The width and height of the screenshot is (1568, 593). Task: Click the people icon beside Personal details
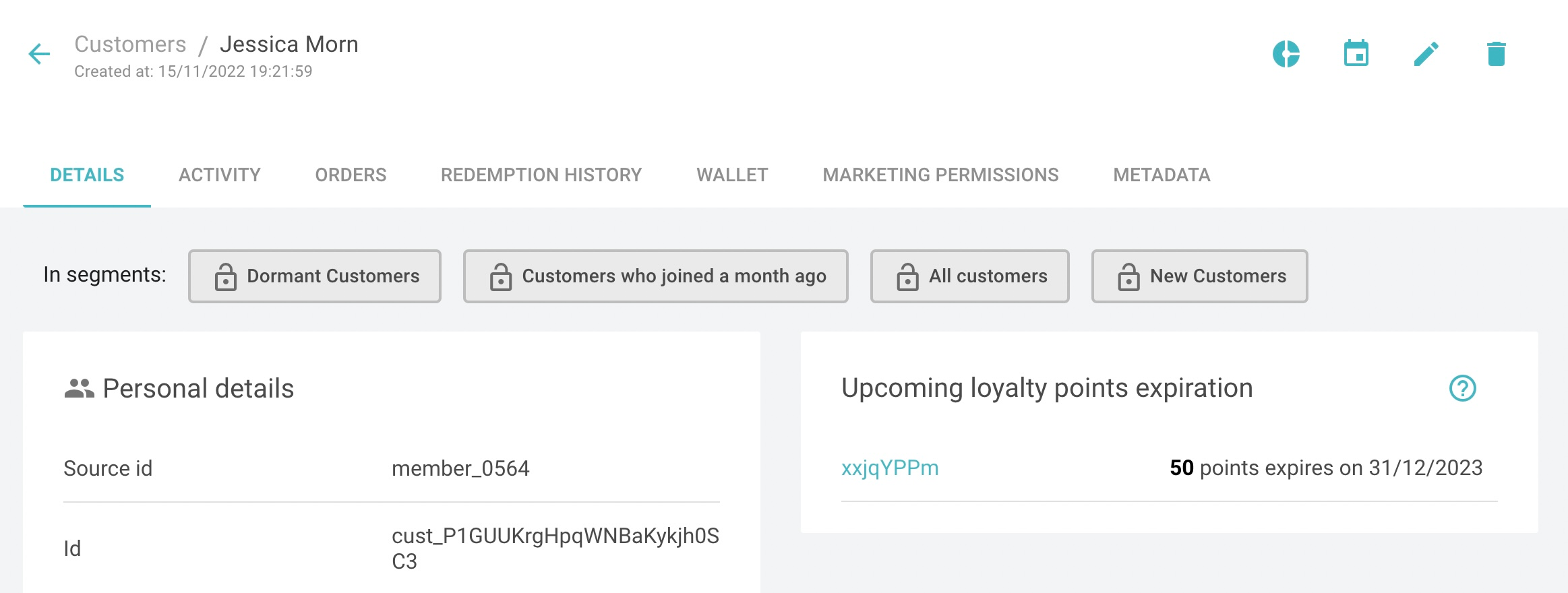click(x=78, y=387)
